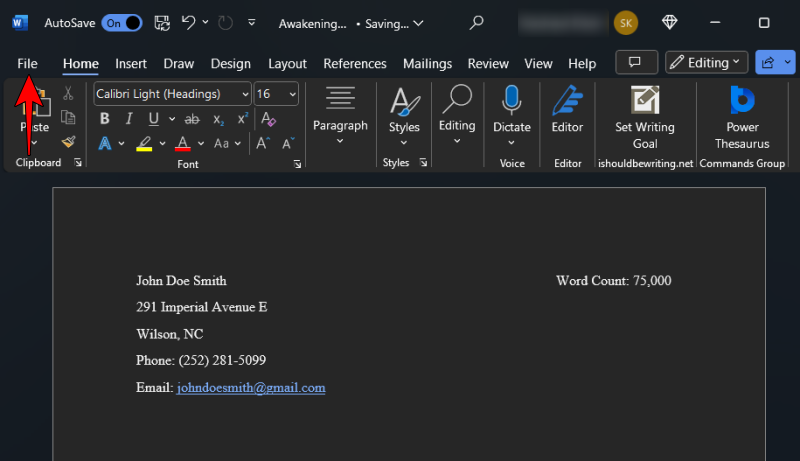This screenshot has width=800, height=461.
Task: Open the johndoesmith@gmail.com email link
Action: click(x=251, y=388)
